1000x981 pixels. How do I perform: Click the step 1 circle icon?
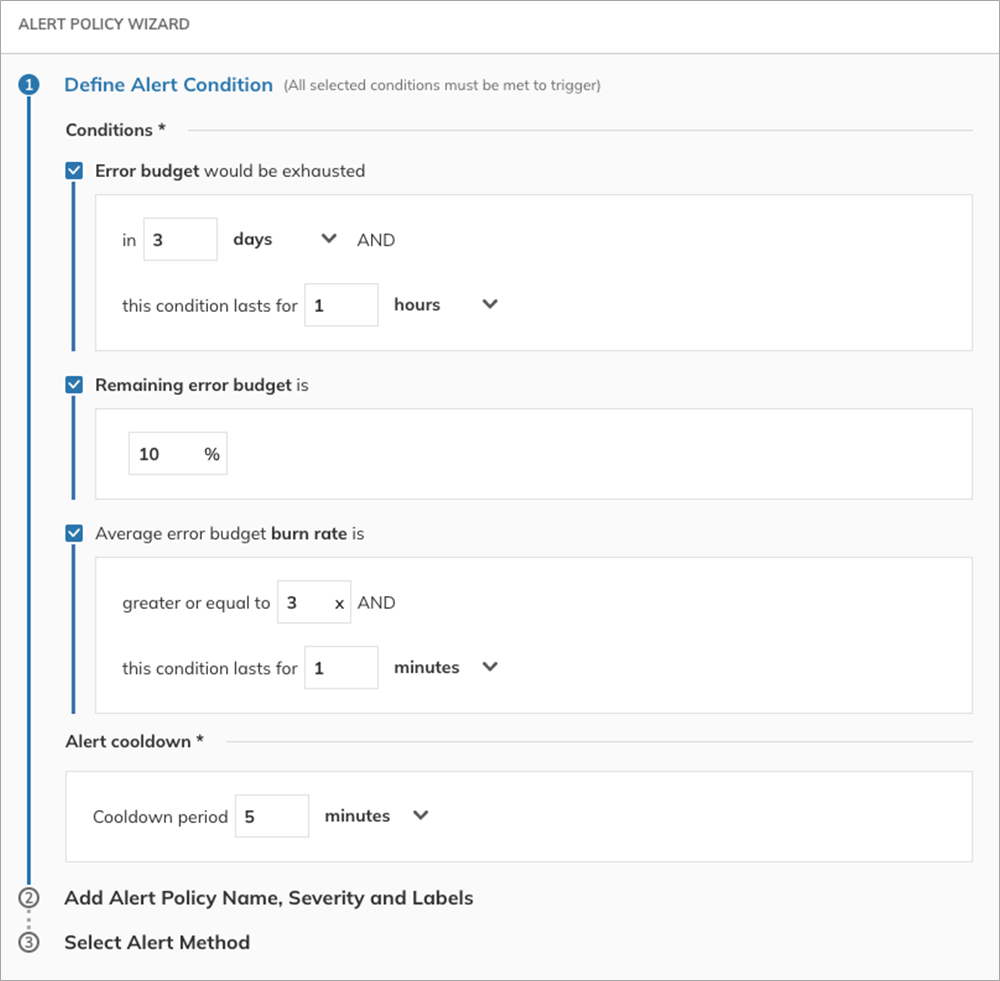pos(29,85)
